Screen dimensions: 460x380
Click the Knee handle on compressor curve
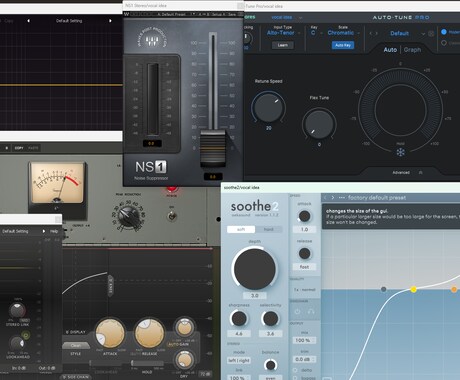[x=110, y=286]
